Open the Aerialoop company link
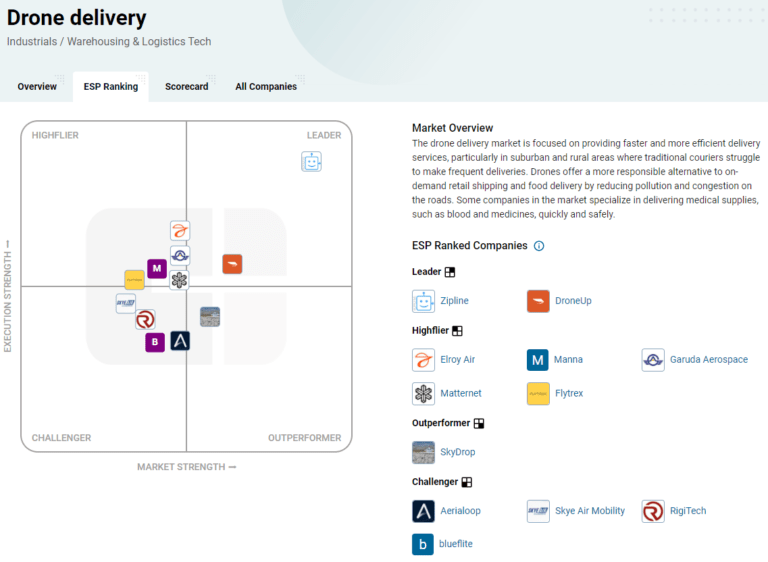Image resolution: width=768 pixels, height=562 pixels. [x=460, y=511]
